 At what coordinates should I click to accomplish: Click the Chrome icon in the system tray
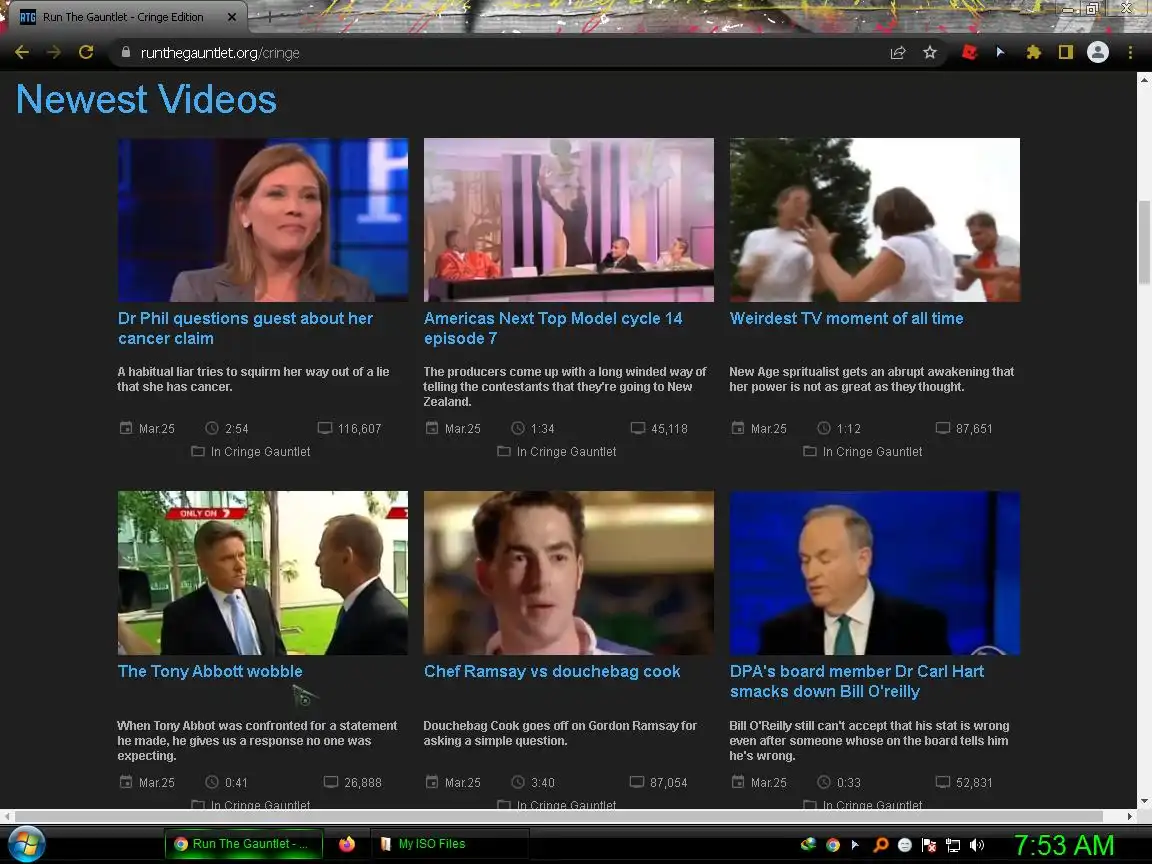point(832,845)
